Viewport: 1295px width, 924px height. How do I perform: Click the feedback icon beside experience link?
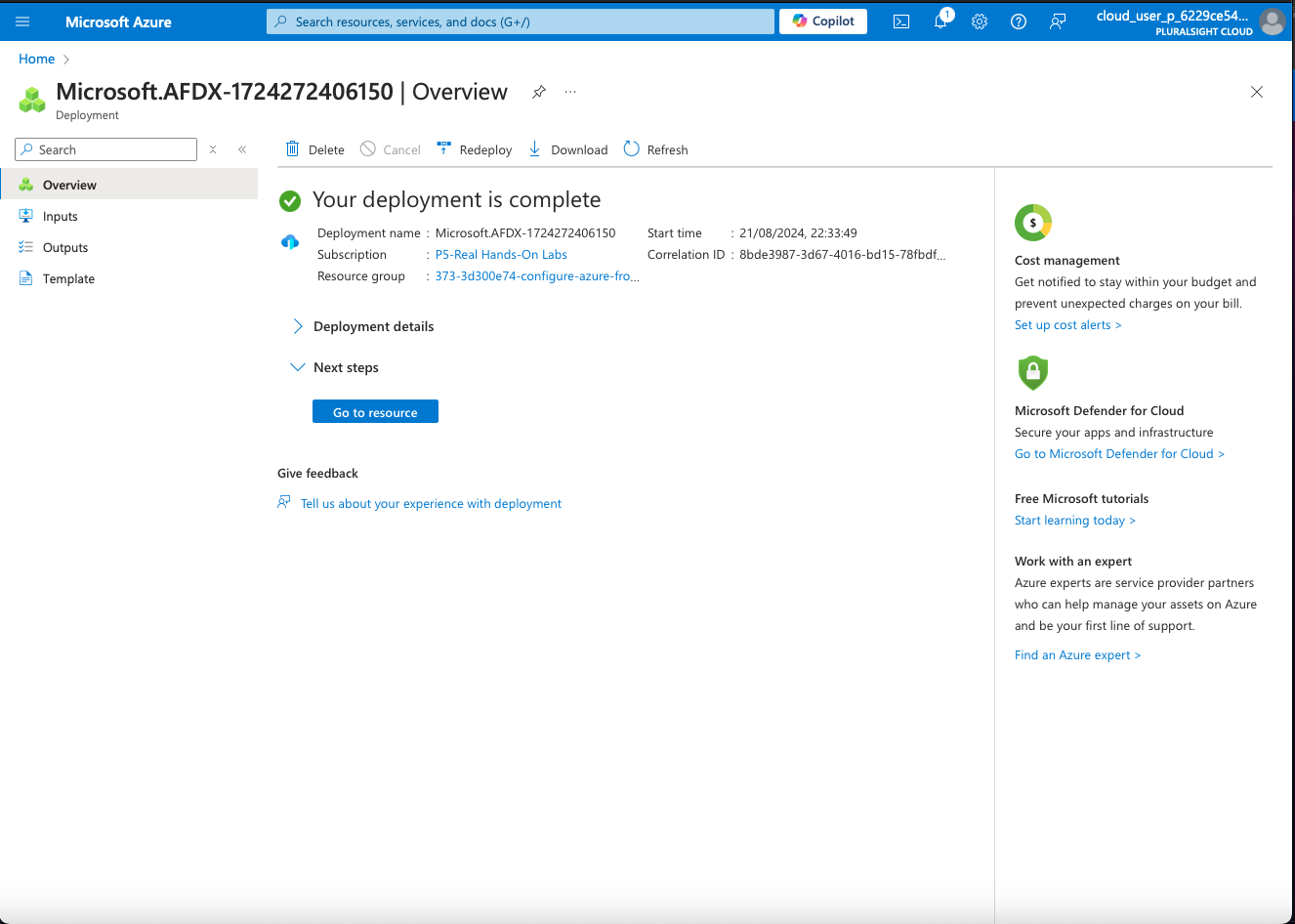coord(284,502)
